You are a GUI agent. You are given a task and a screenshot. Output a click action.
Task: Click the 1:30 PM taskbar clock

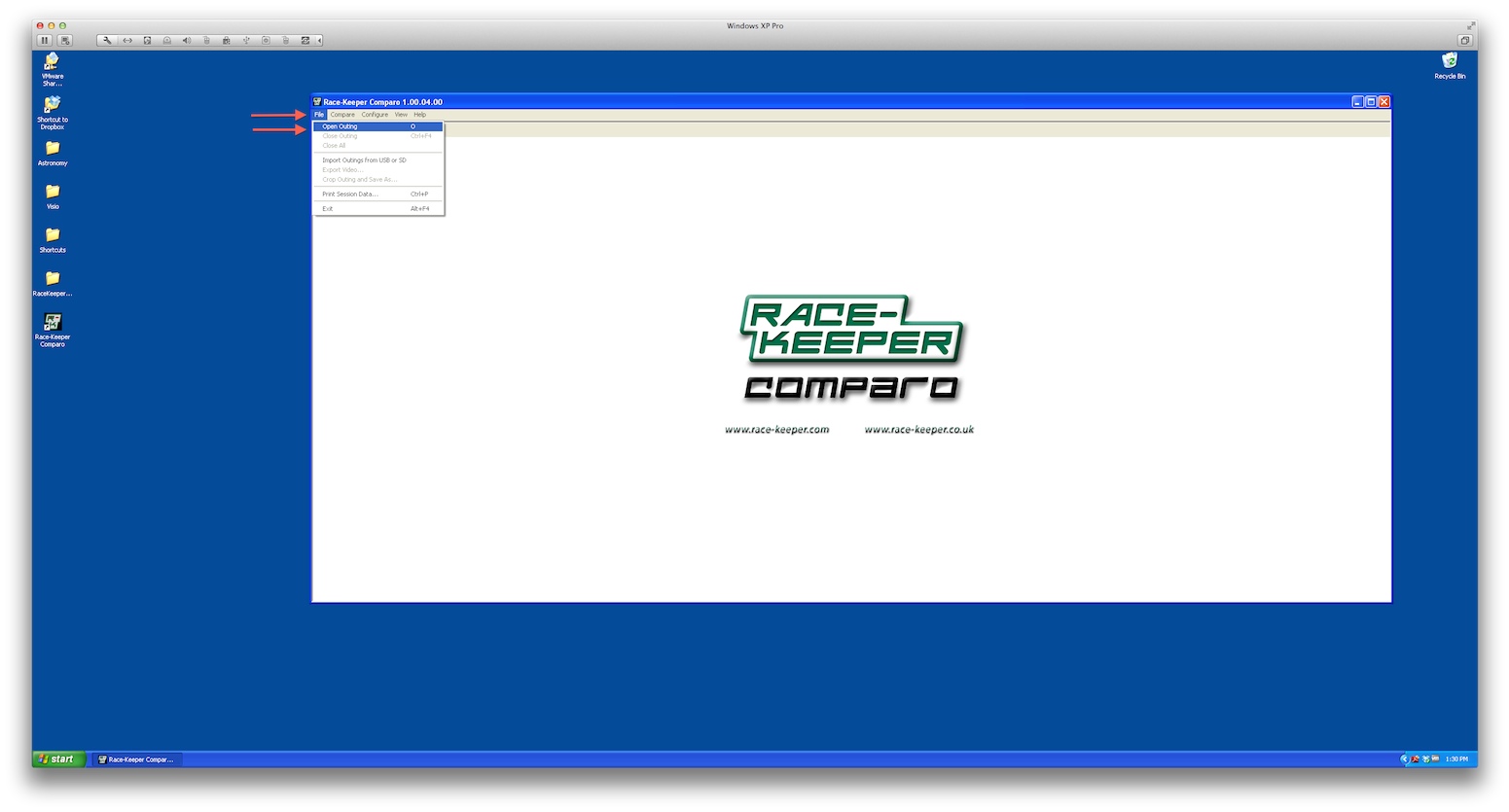1456,759
